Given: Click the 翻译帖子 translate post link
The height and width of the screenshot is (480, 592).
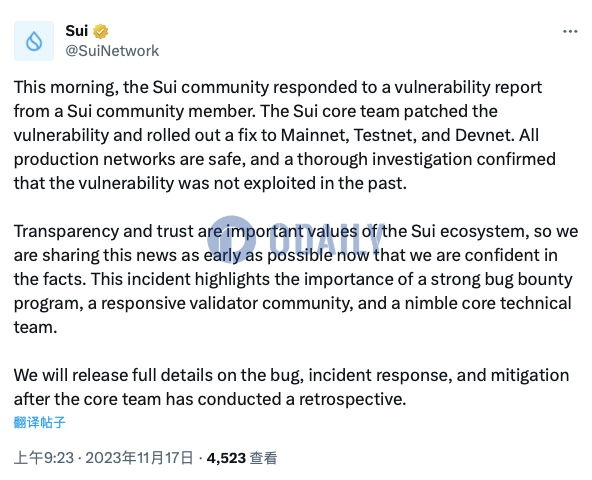Looking at the screenshot, I should tap(40, 422).
